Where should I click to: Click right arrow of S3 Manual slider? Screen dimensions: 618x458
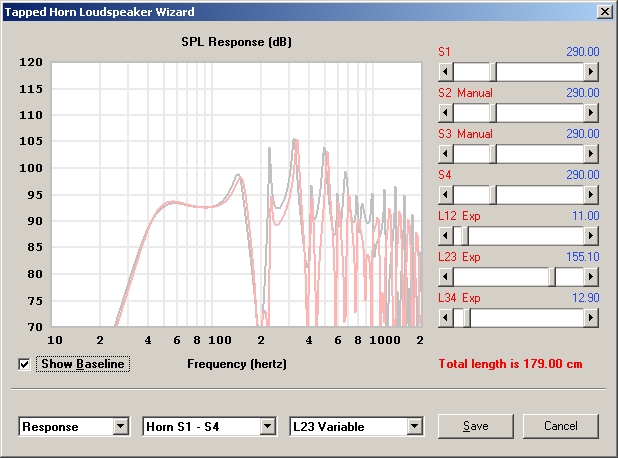point(591,154)
